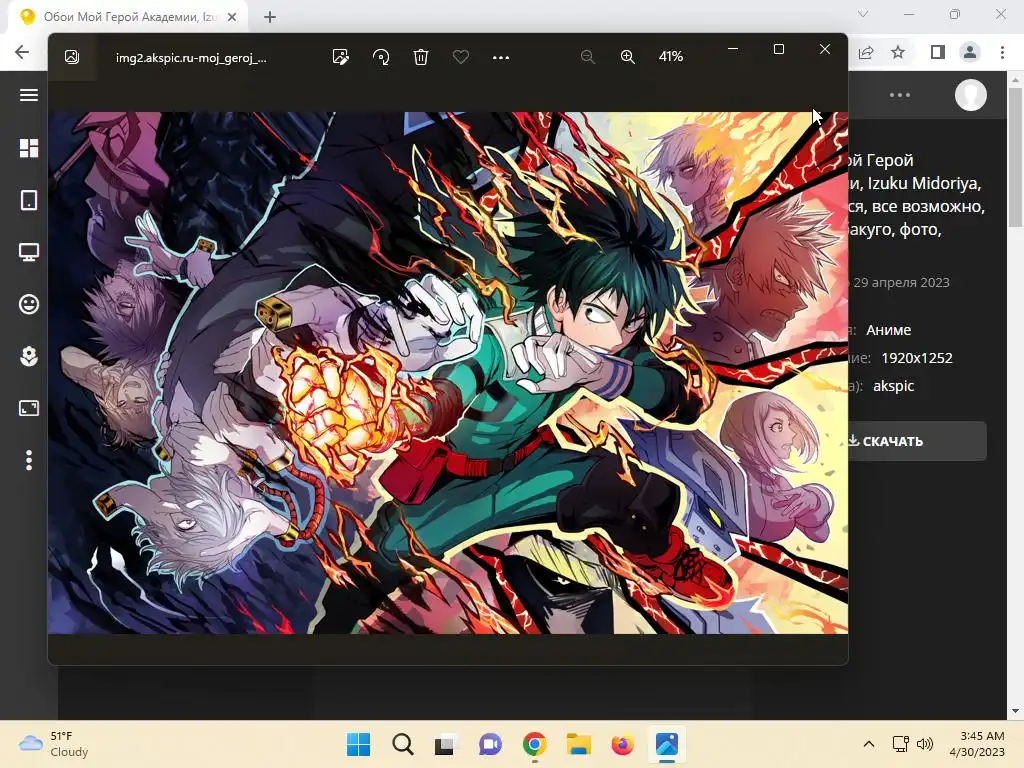Screen dimensions: 1024x768
Task: Switch to the Photos app on taskbar
Action: [x=667, y=744]
